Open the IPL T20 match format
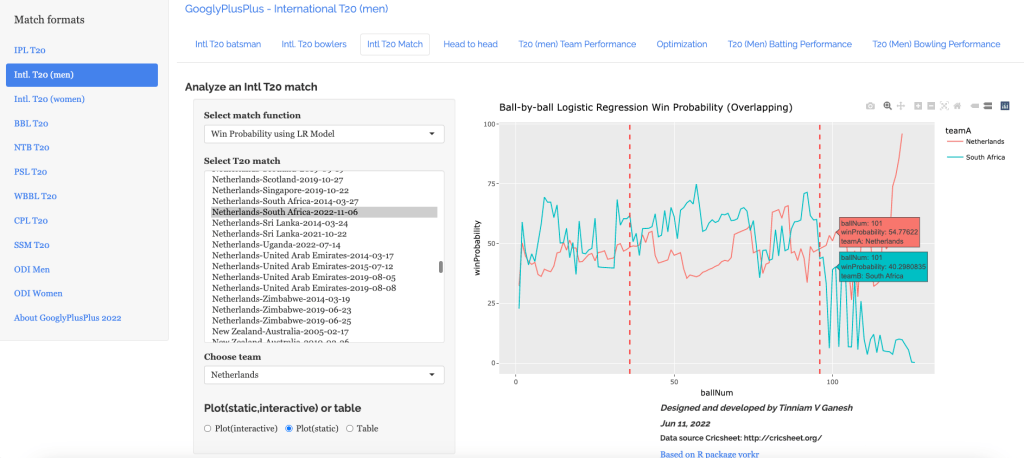The image size is (1024, 458). point(29,50)
